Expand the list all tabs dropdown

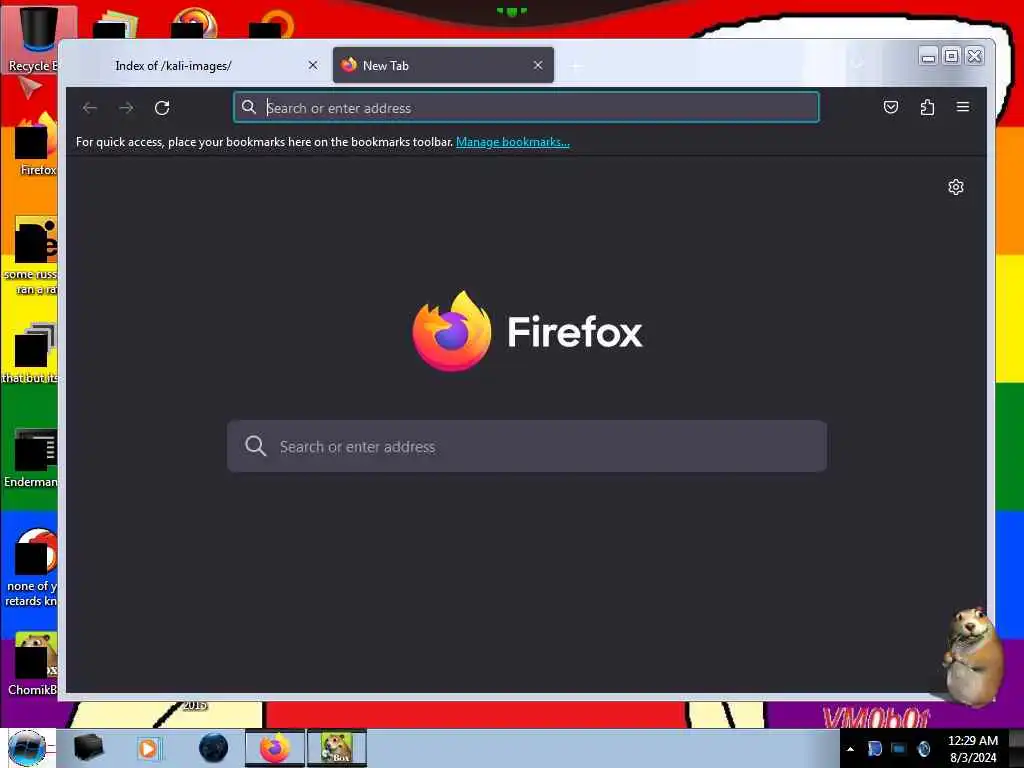pos(857,64)
